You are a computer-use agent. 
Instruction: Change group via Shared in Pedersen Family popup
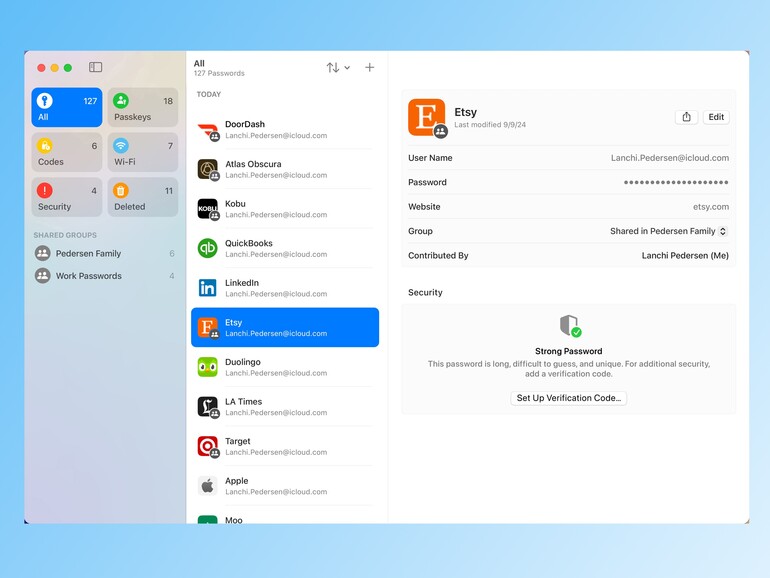668,231
